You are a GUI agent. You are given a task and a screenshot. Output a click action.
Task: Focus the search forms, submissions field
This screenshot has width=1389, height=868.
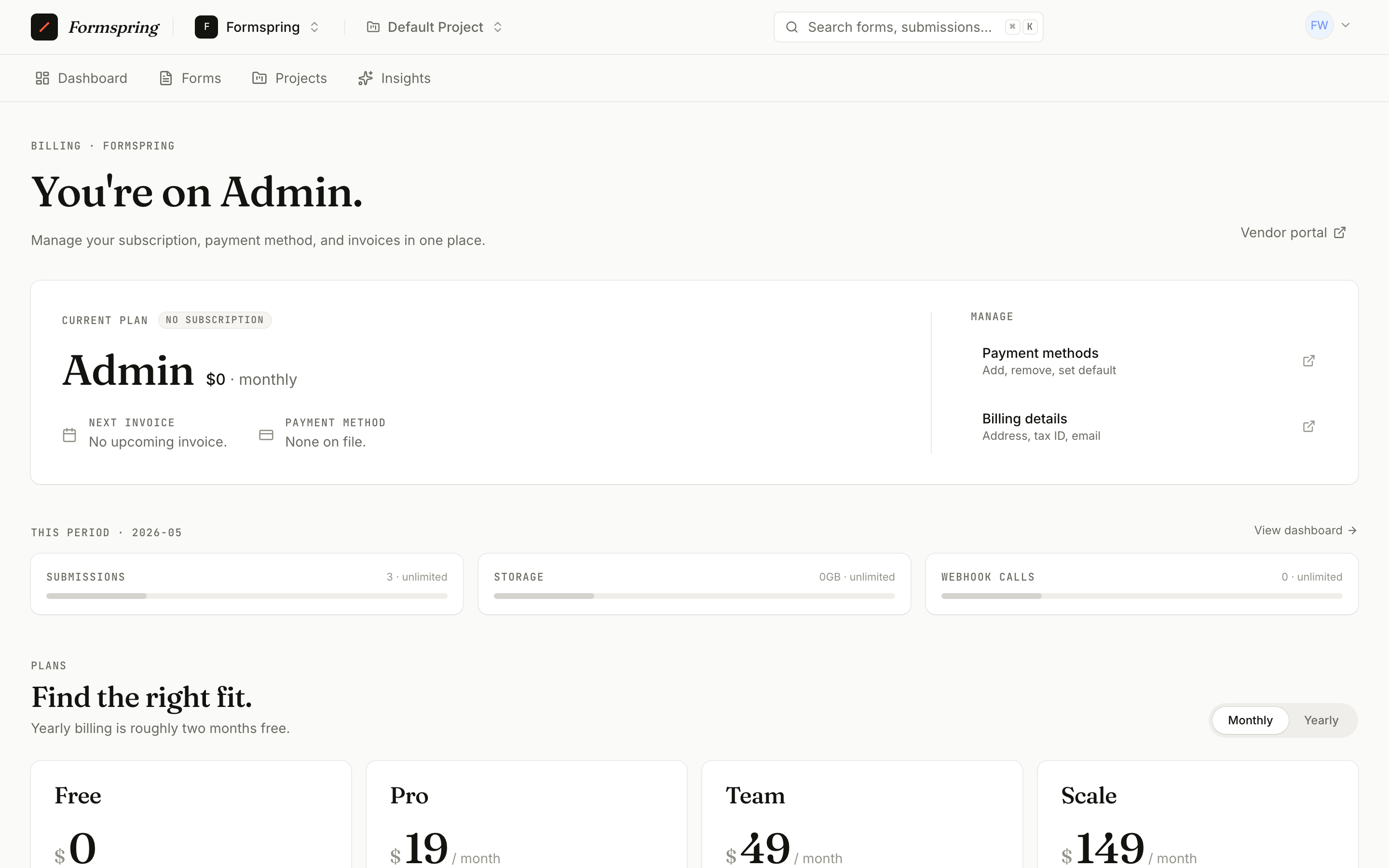click(908, 27)
